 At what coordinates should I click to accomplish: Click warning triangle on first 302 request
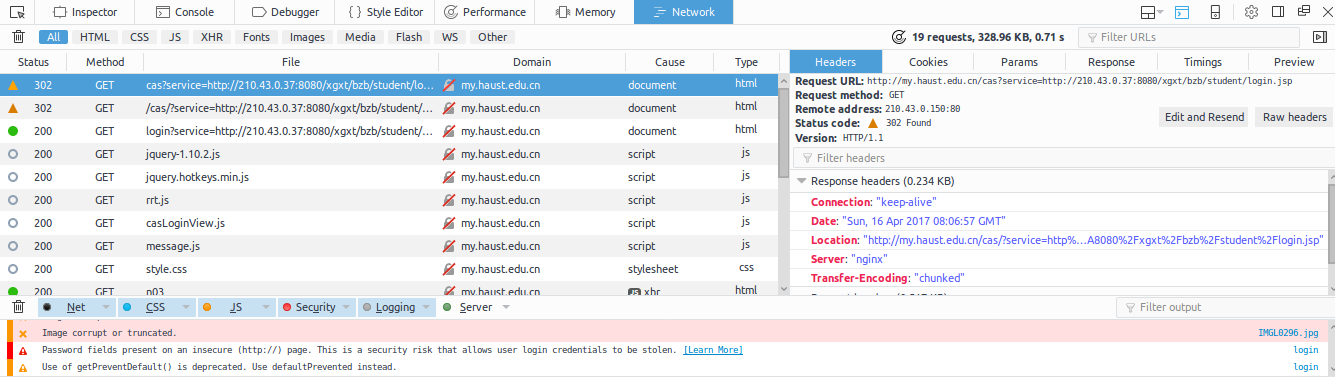13,86
